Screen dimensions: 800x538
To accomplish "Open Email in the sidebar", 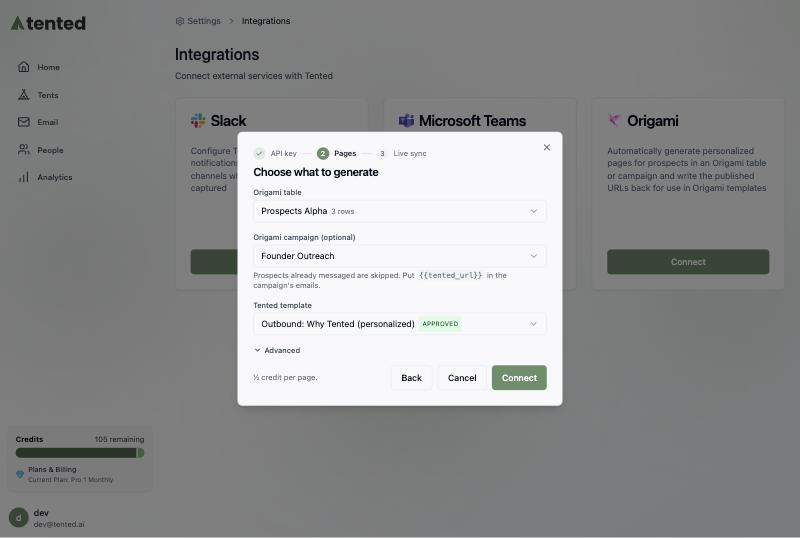I will (47, 122).
